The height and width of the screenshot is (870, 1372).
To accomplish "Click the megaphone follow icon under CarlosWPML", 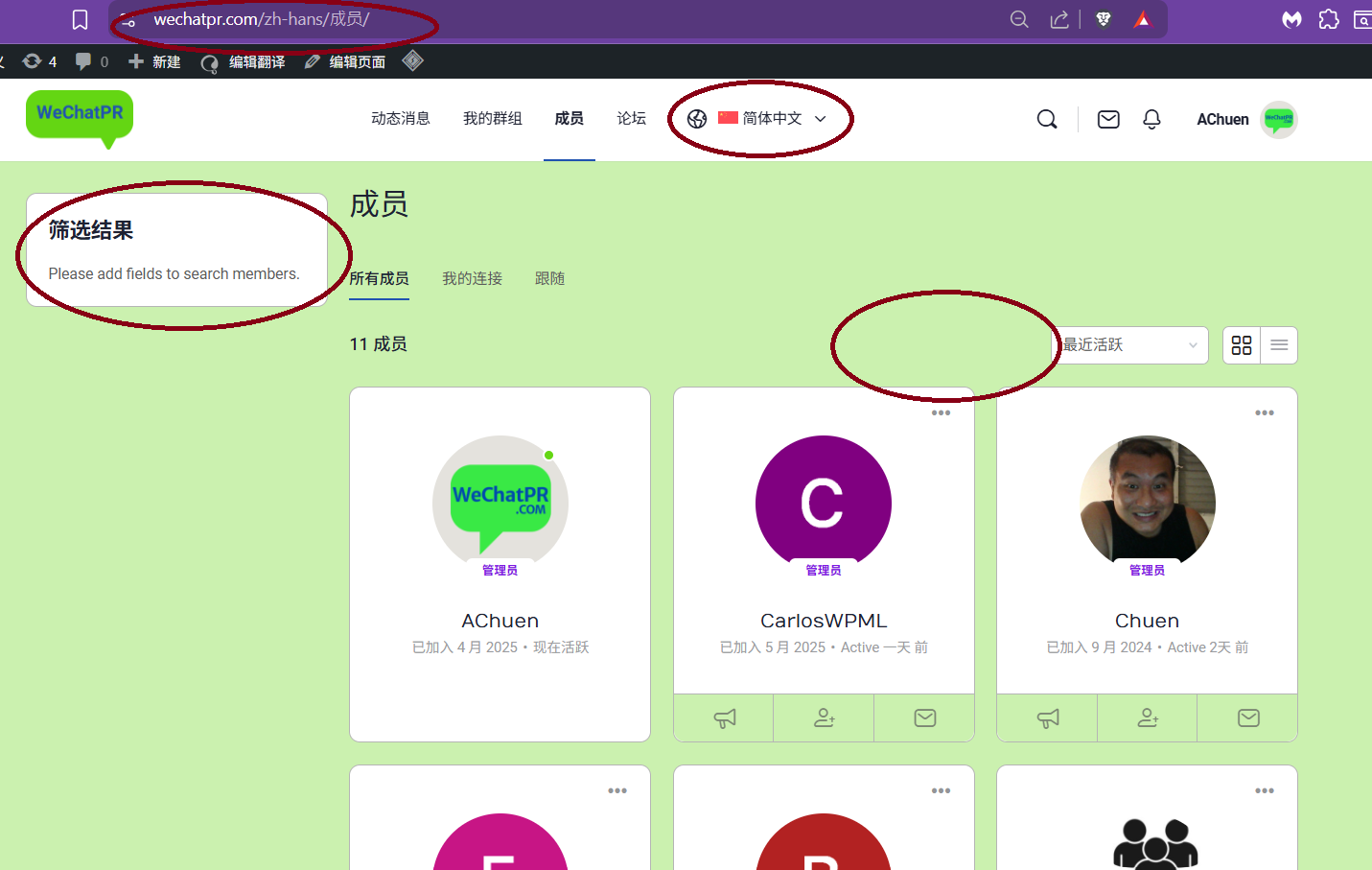I will pos(725,718).
